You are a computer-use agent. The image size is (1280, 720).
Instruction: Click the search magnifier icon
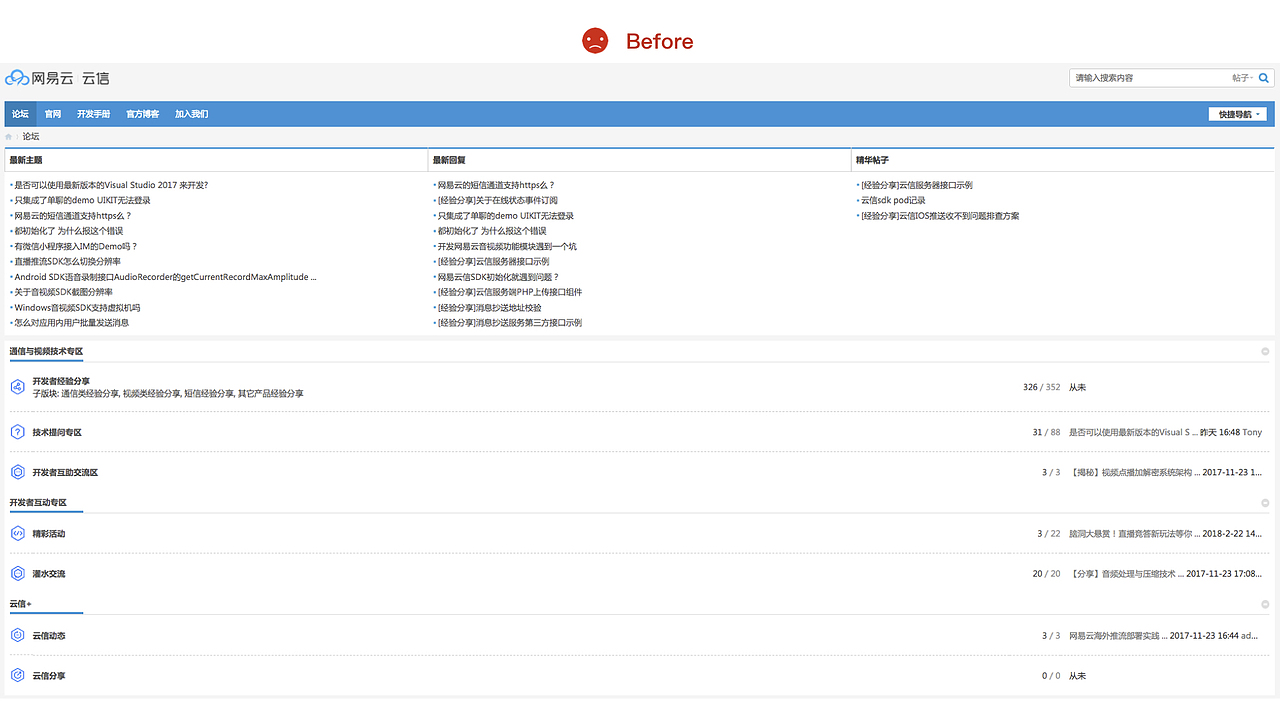(1264, 78)
